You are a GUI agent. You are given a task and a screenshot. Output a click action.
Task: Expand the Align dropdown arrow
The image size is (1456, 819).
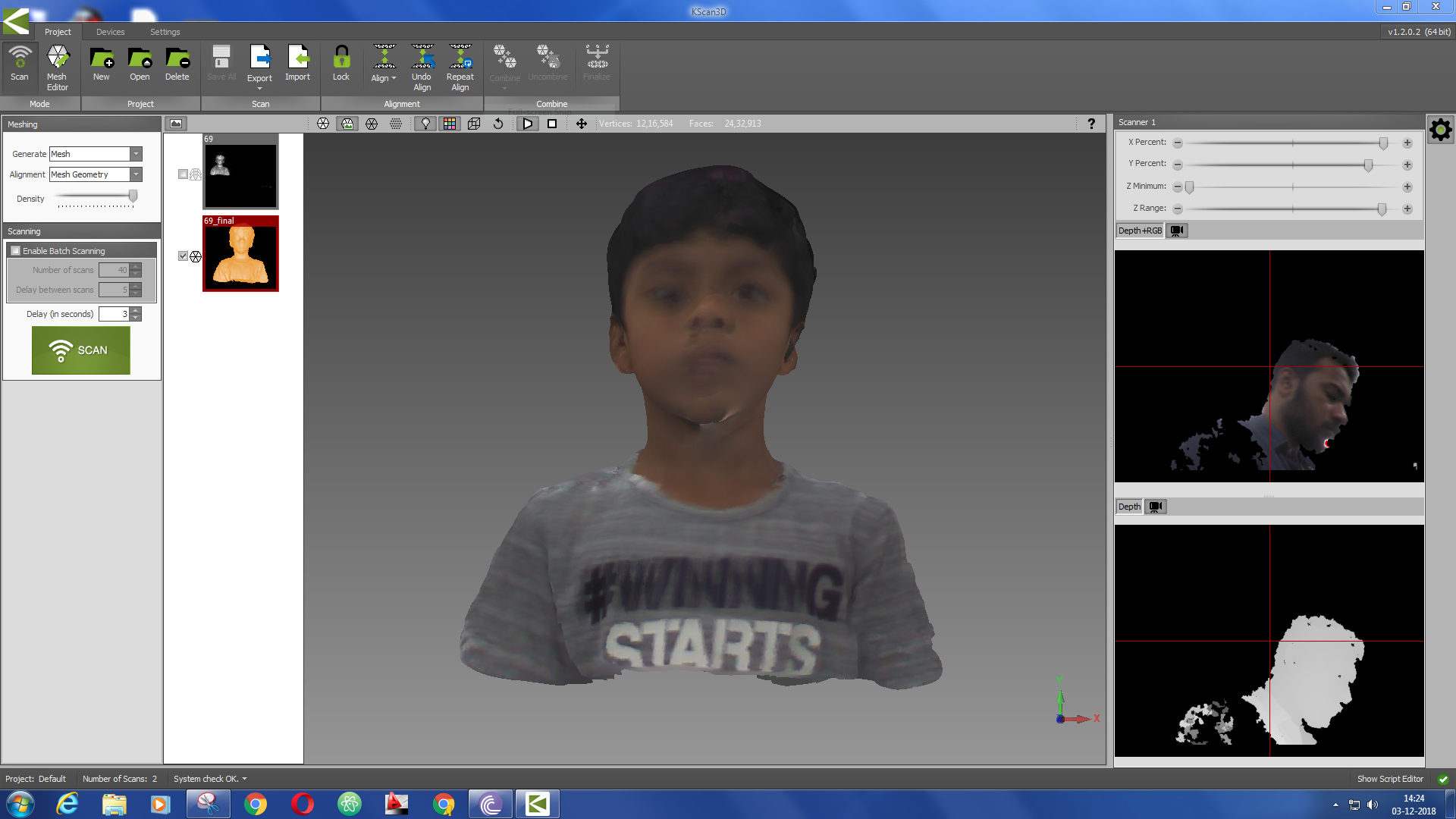coord(394,78)
